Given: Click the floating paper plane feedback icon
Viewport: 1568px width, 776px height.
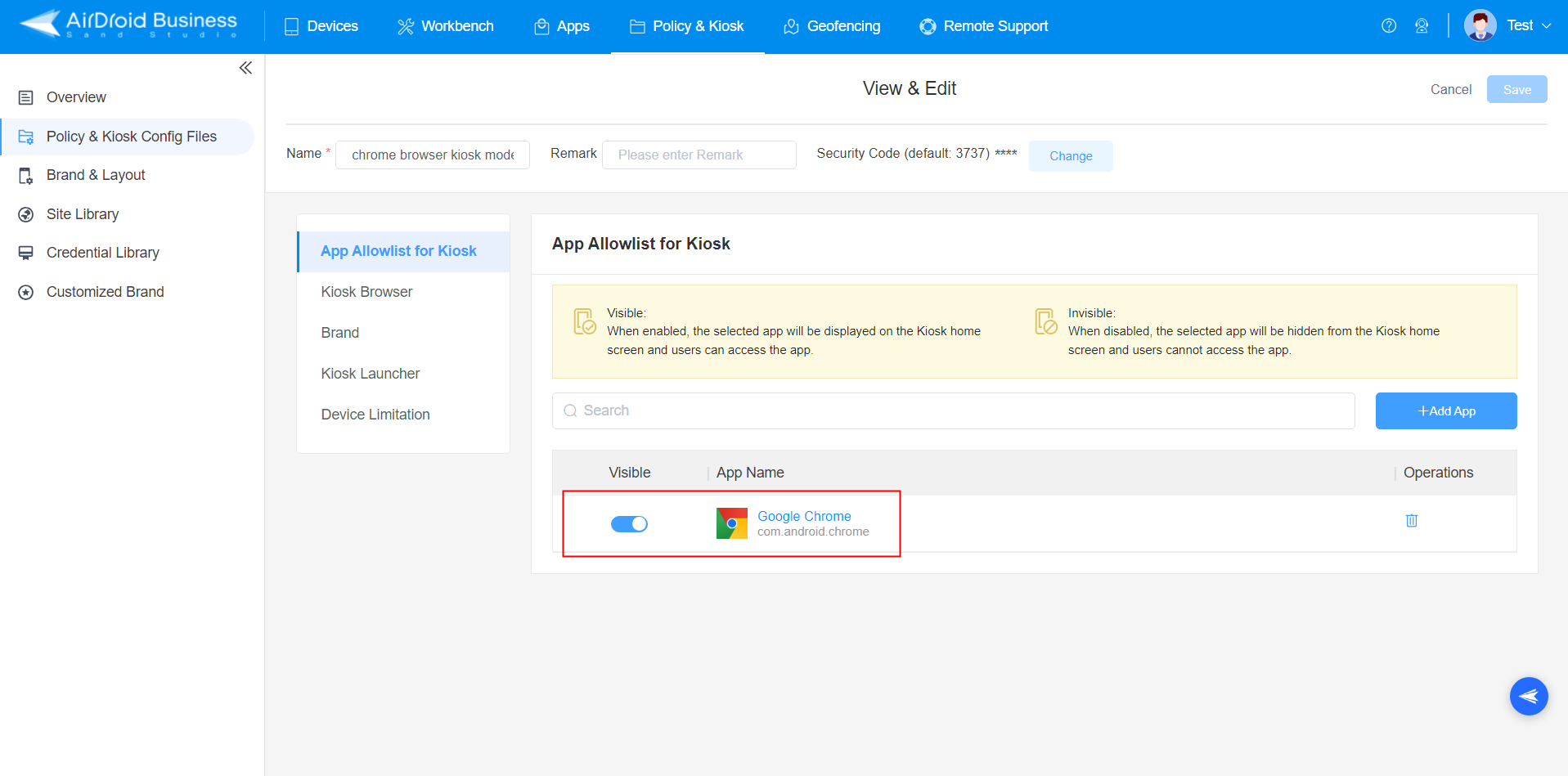Looking at the screenshot, I should 1529,696.
